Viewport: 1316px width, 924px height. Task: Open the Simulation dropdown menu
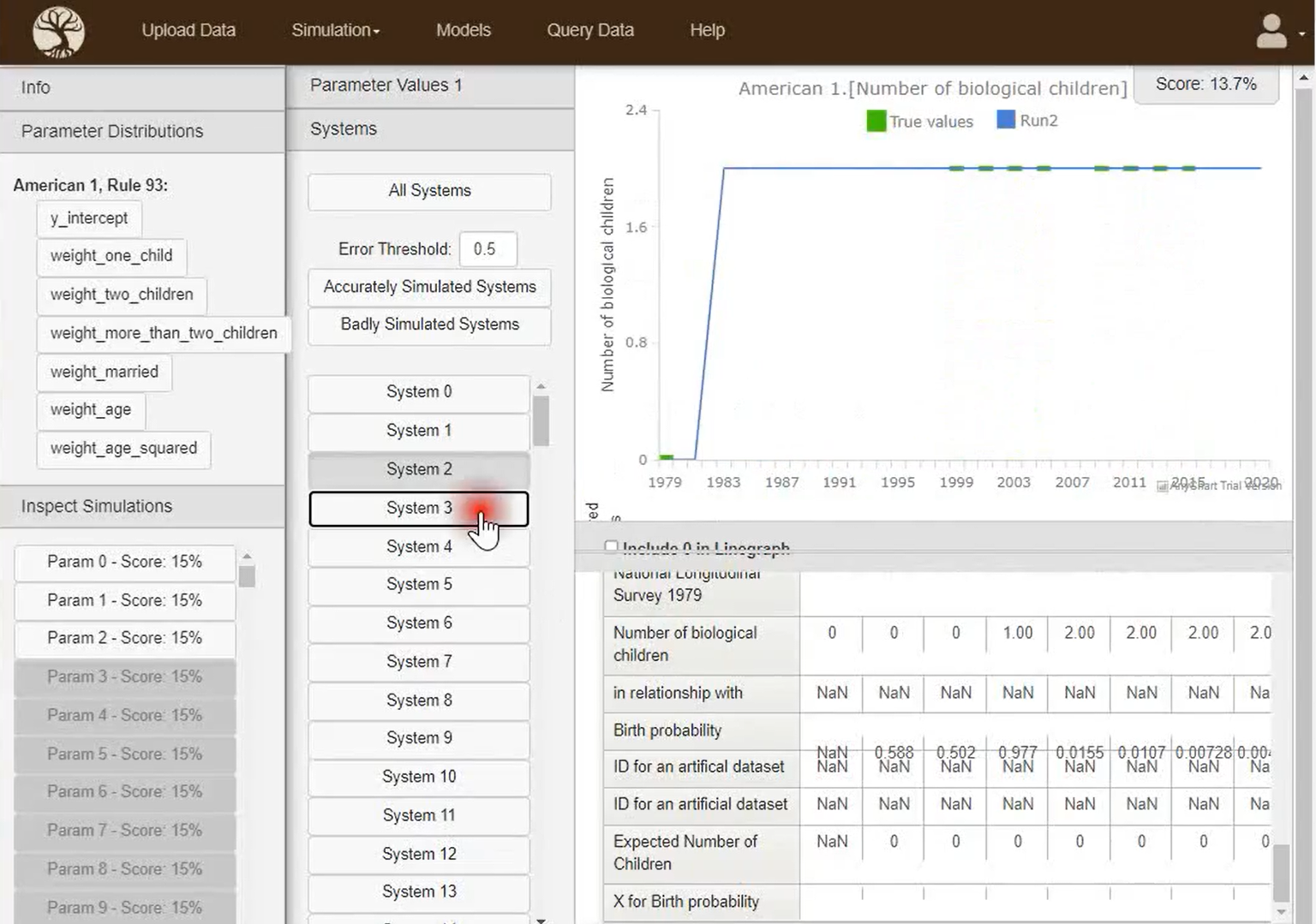tap(335, 30)
